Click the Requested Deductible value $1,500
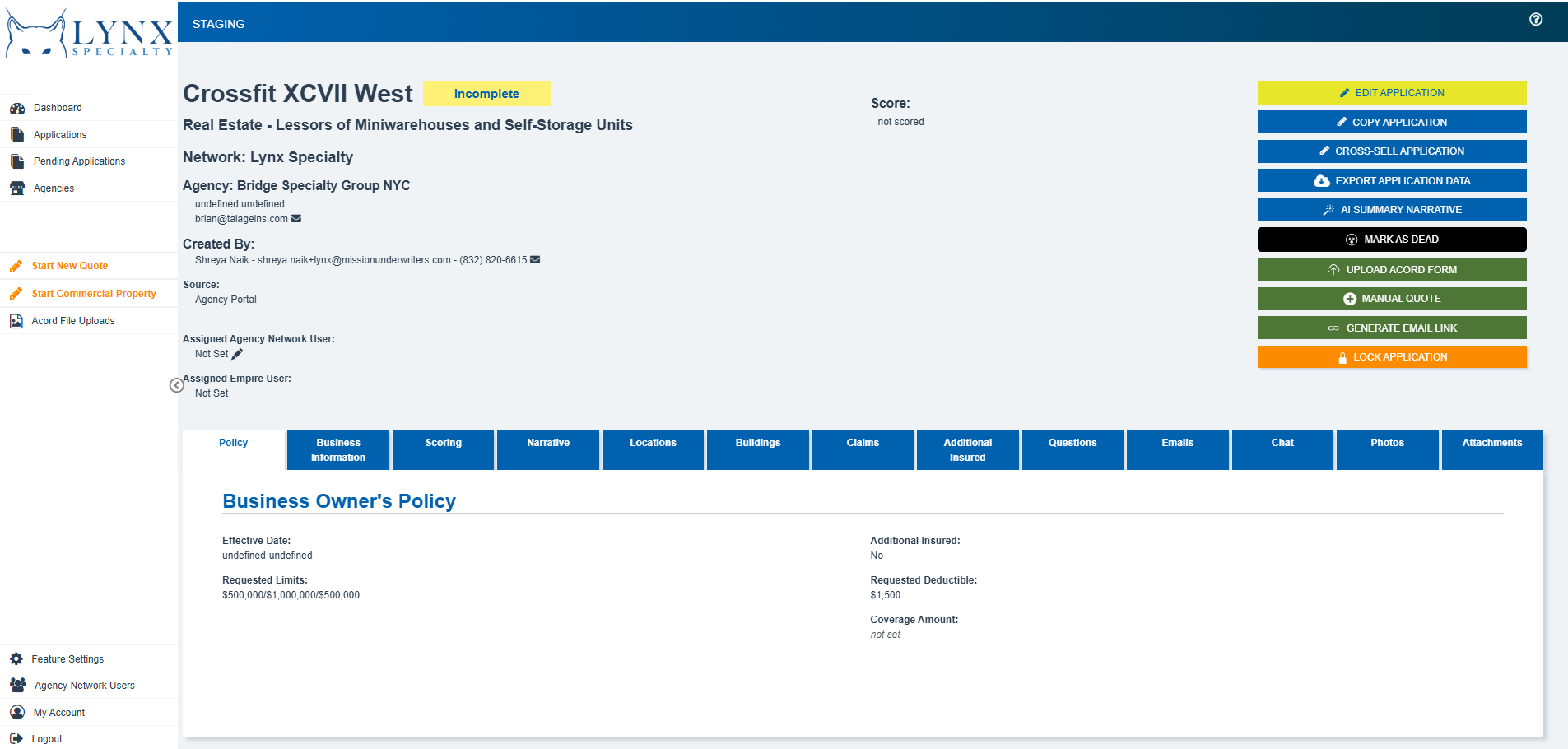Viewport: 1568px width, 749px height. tap(886, 595)
